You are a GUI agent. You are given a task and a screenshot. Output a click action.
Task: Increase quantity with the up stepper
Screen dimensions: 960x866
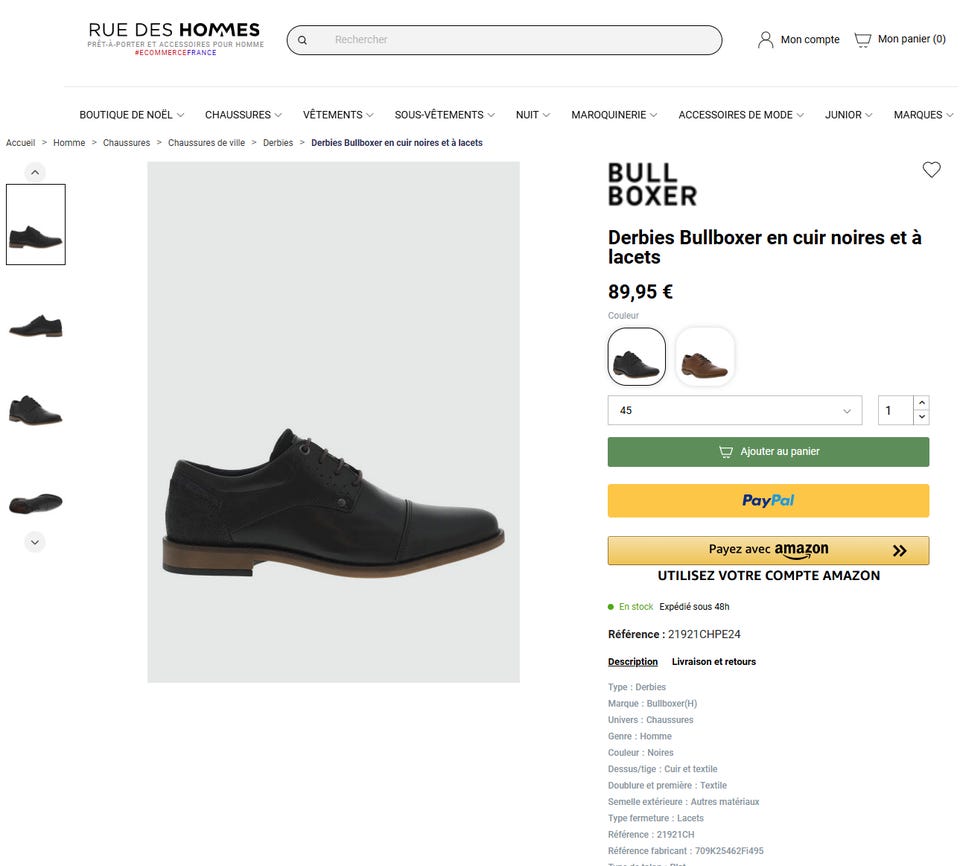pyautogui.click(x=922, y=403)
